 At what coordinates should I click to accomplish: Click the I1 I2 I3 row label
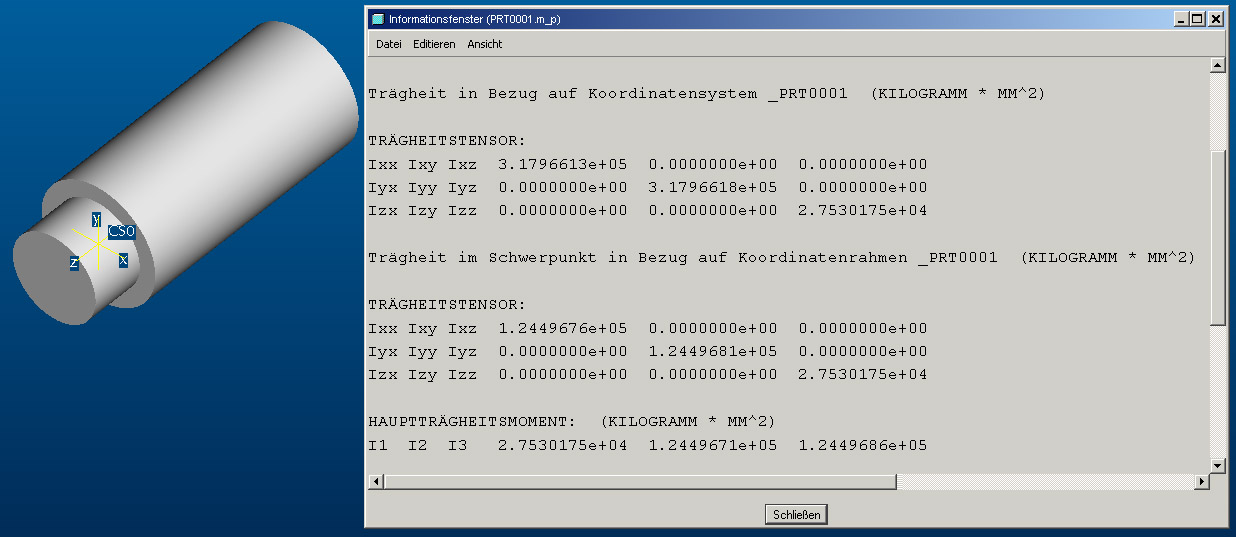point(417,445)
